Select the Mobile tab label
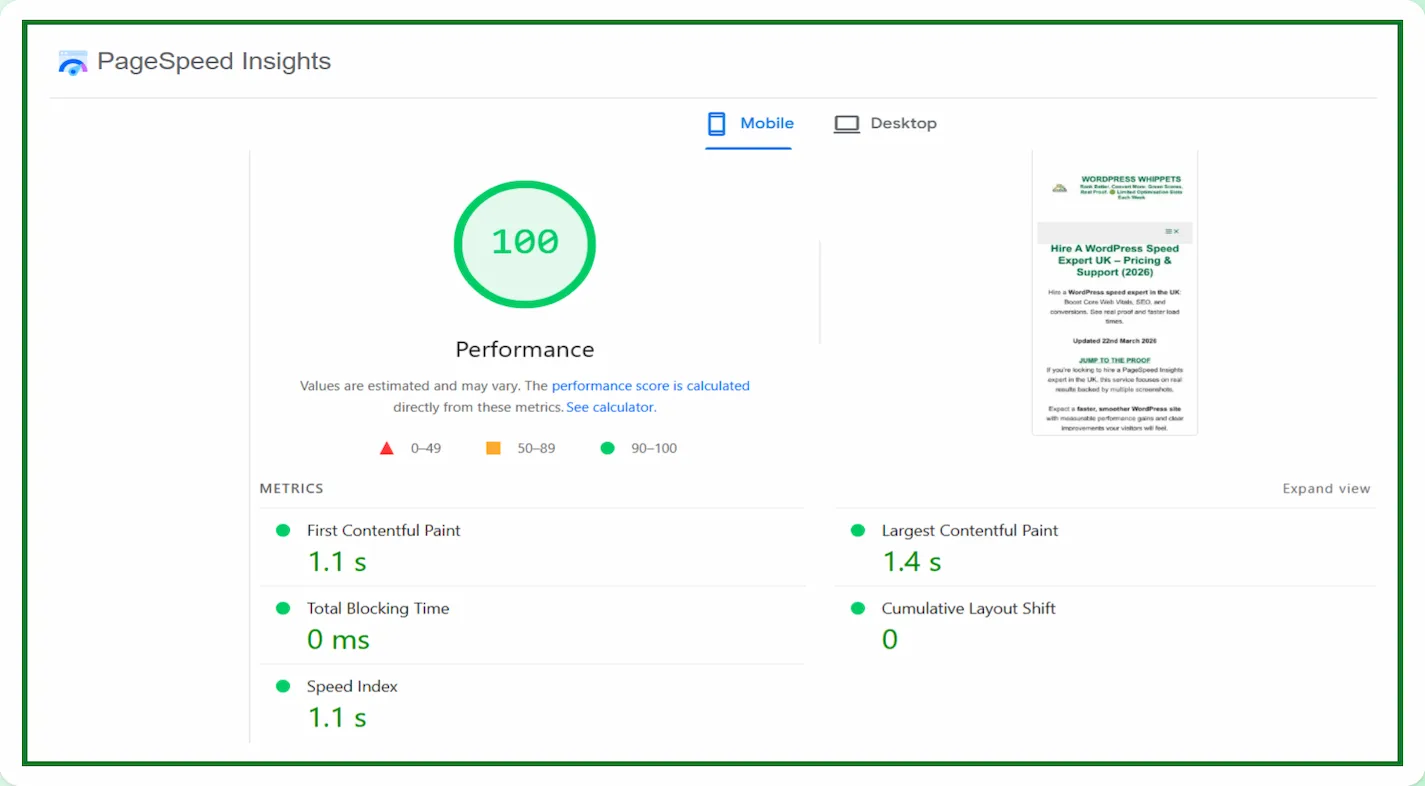This screenshot has height=786, width=1425. click(x=766, y=124)
